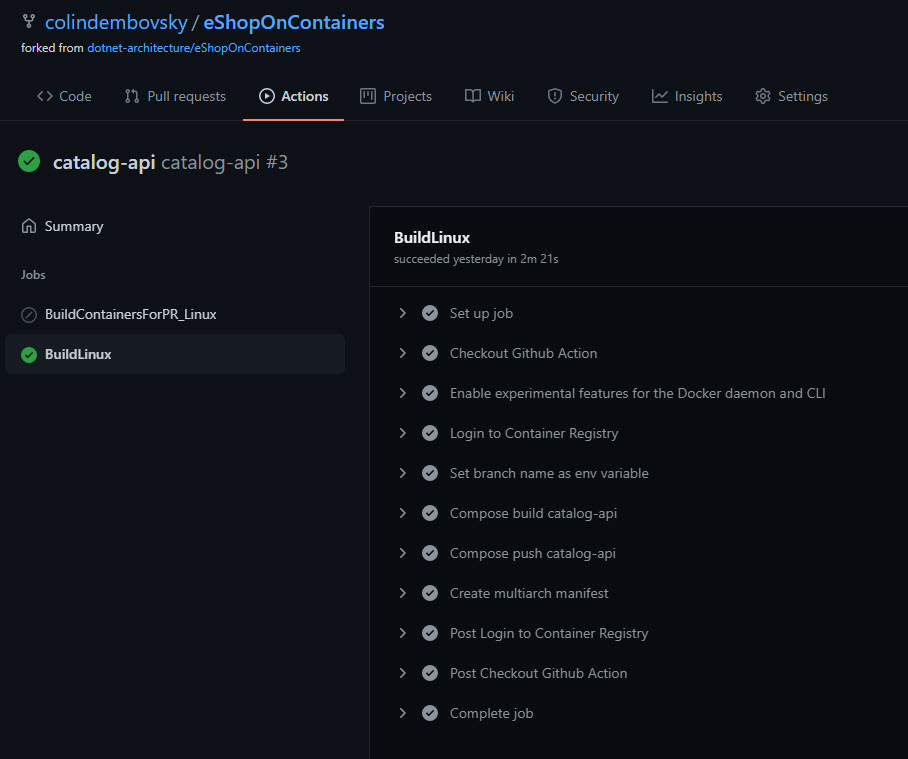Expand Compose push catalog-api step
Viewport: 908px width, 759px height.
click(402, 553)
